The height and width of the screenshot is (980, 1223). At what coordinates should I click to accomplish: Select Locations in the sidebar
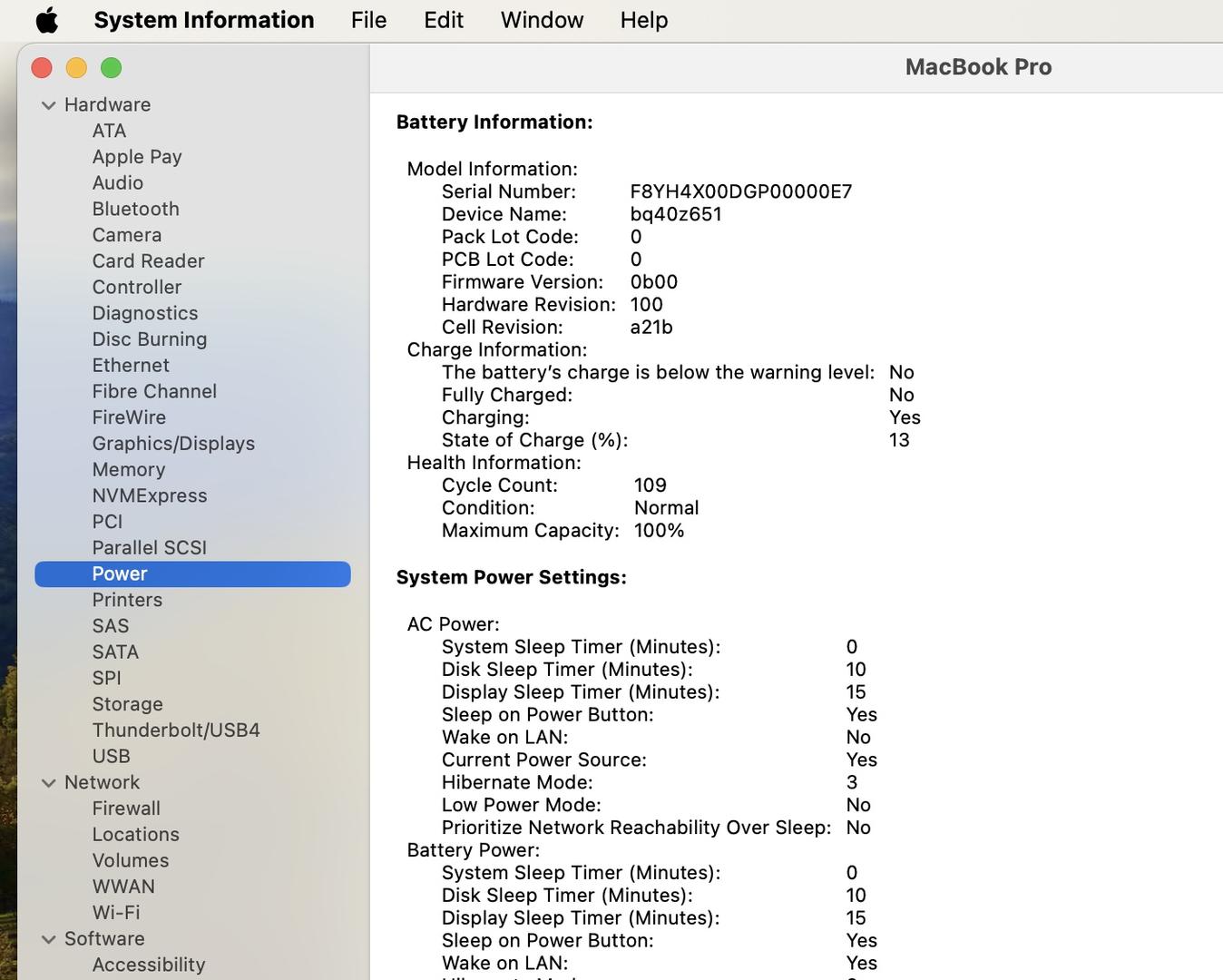point(136,835)
